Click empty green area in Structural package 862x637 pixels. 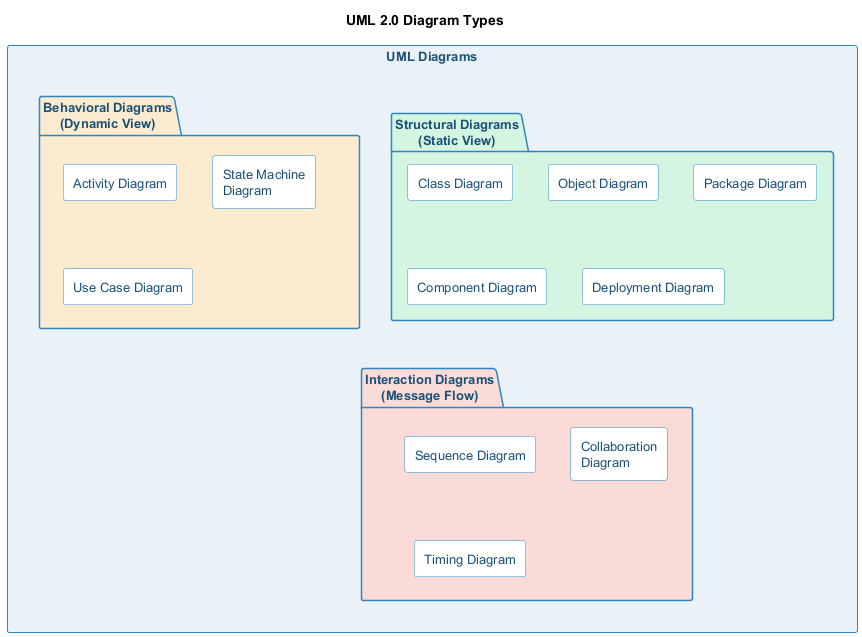click(780, 260)
